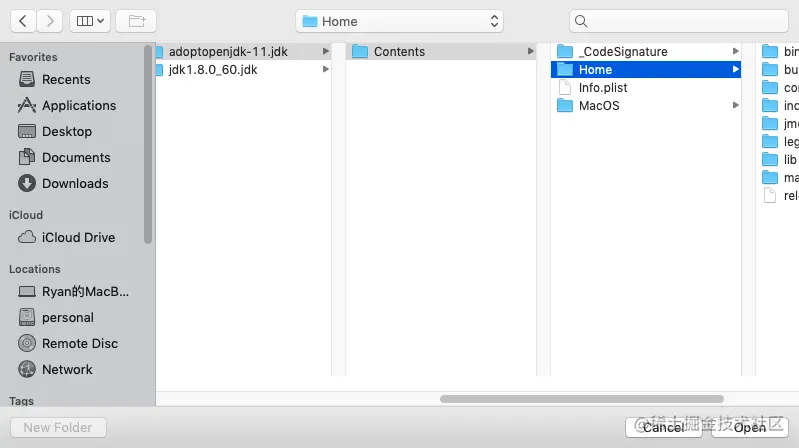799x448 pixels.
Task: Click the _CodeSignature folder icon
Action: click(x=565, y=51)
